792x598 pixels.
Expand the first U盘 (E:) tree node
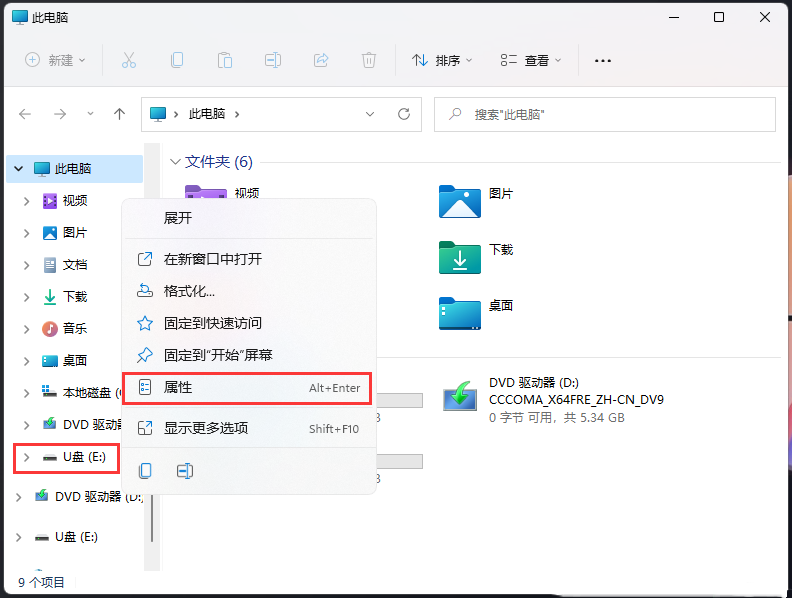coord(26,458)
